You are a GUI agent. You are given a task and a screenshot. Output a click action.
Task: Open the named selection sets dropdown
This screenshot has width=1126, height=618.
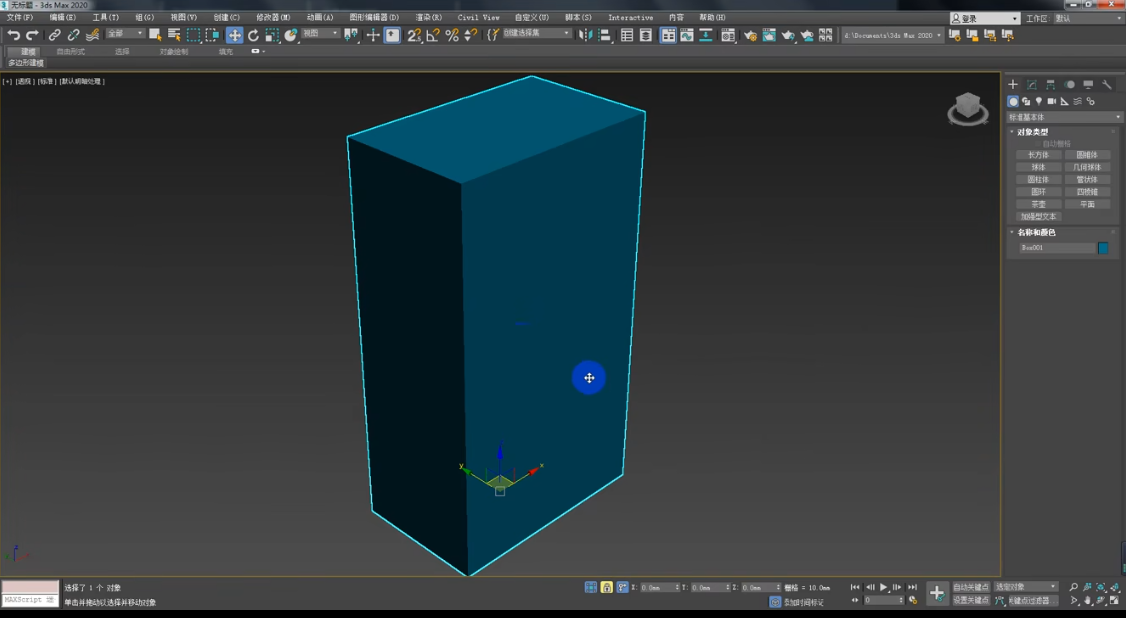pyautogui.click(x=536, y=34)
